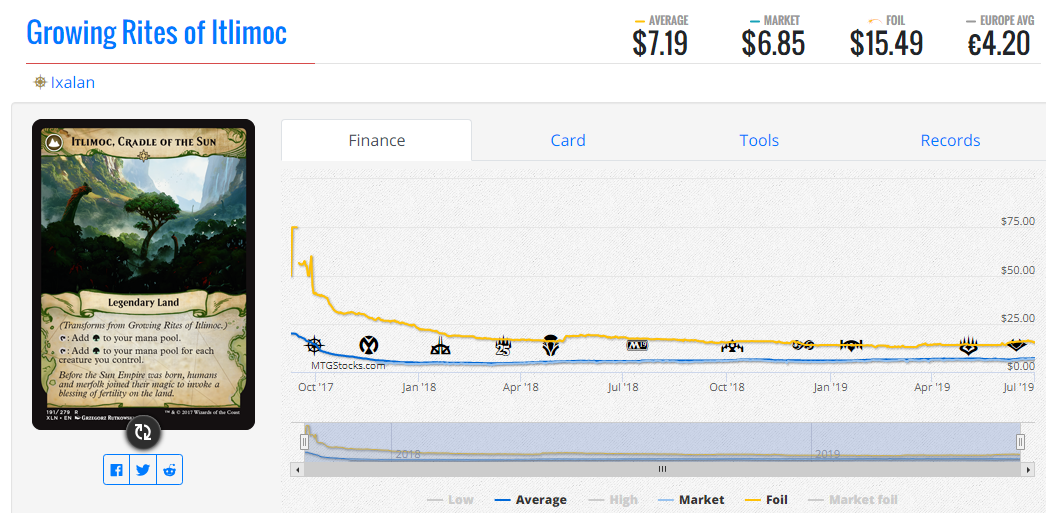Click the navigator scrollbar left arrow
The height and width of the screenshot is (513, 1046).
coord(298,470)
